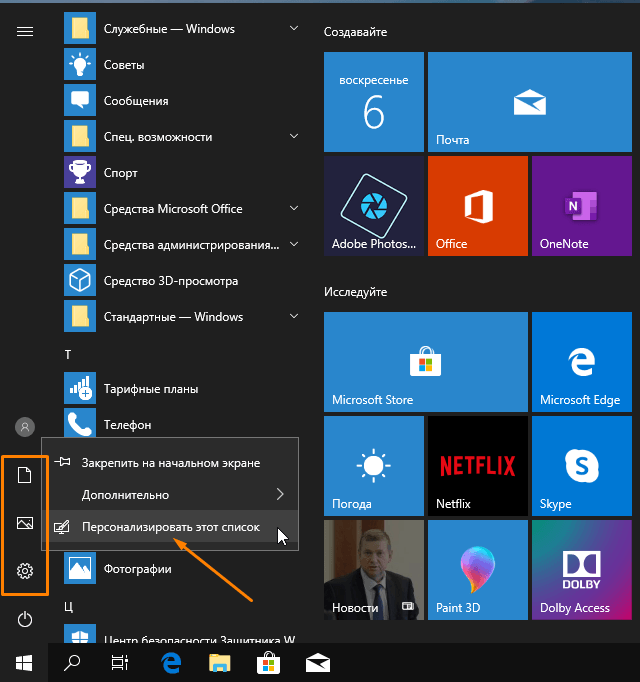Open Центр безопасности Защитника Windows entry
The image size is (640, 682).
coord(182,634)
